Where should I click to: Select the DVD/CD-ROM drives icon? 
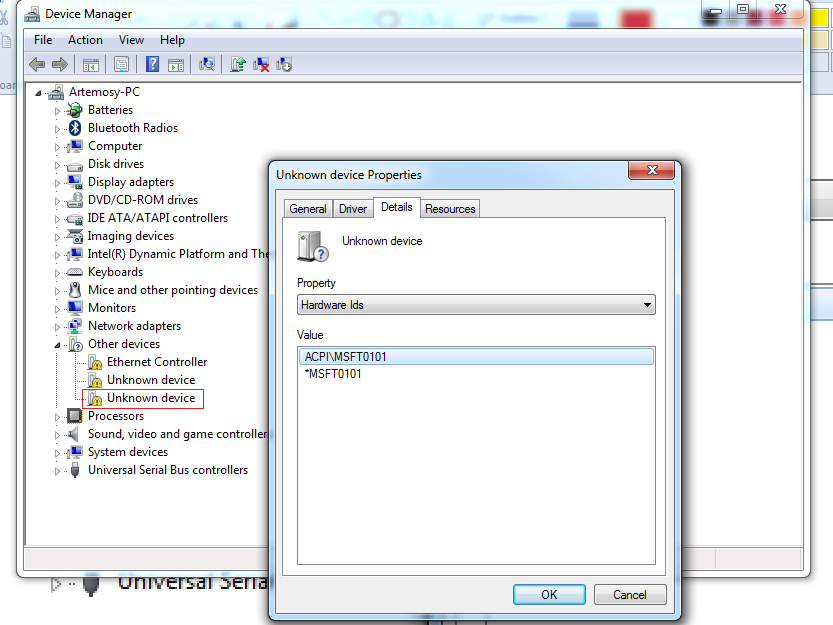click(x=75, y=200)
